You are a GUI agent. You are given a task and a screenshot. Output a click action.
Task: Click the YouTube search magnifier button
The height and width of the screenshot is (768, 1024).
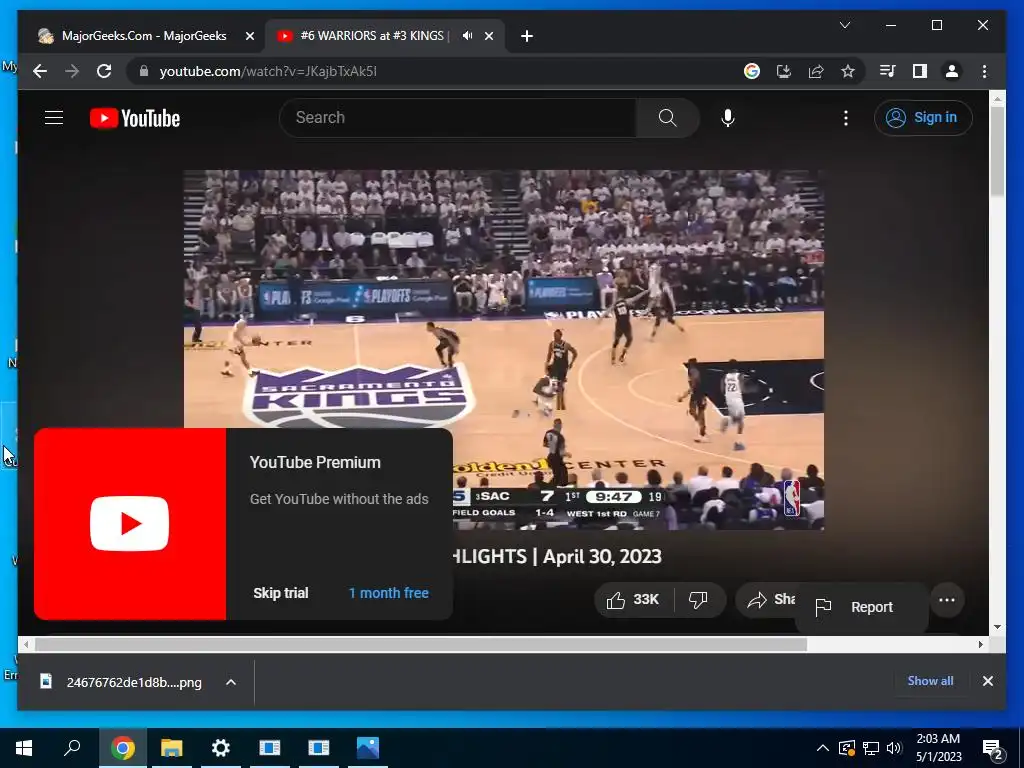[667, 118]
